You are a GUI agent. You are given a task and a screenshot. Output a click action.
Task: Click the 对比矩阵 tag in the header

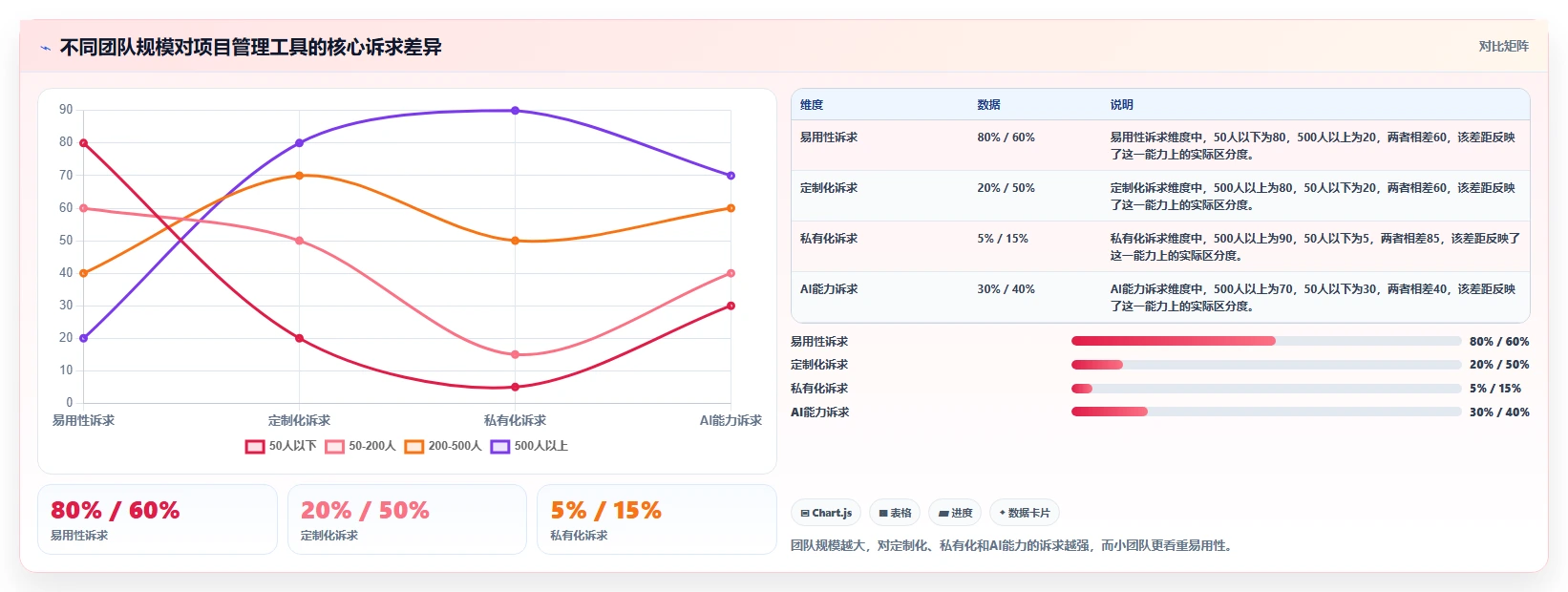(x=1503, y=47)
